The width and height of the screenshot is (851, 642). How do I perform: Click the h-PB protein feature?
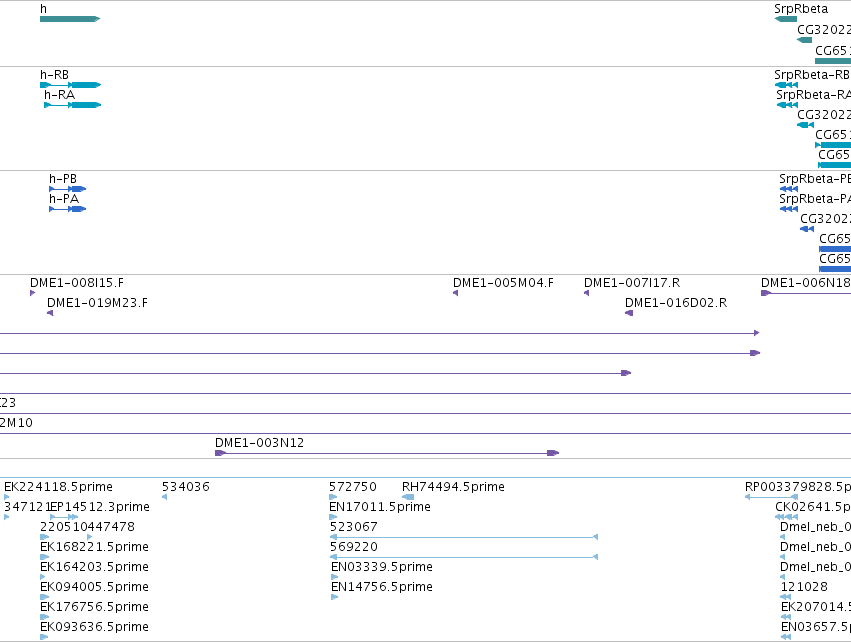coord(67,189)
